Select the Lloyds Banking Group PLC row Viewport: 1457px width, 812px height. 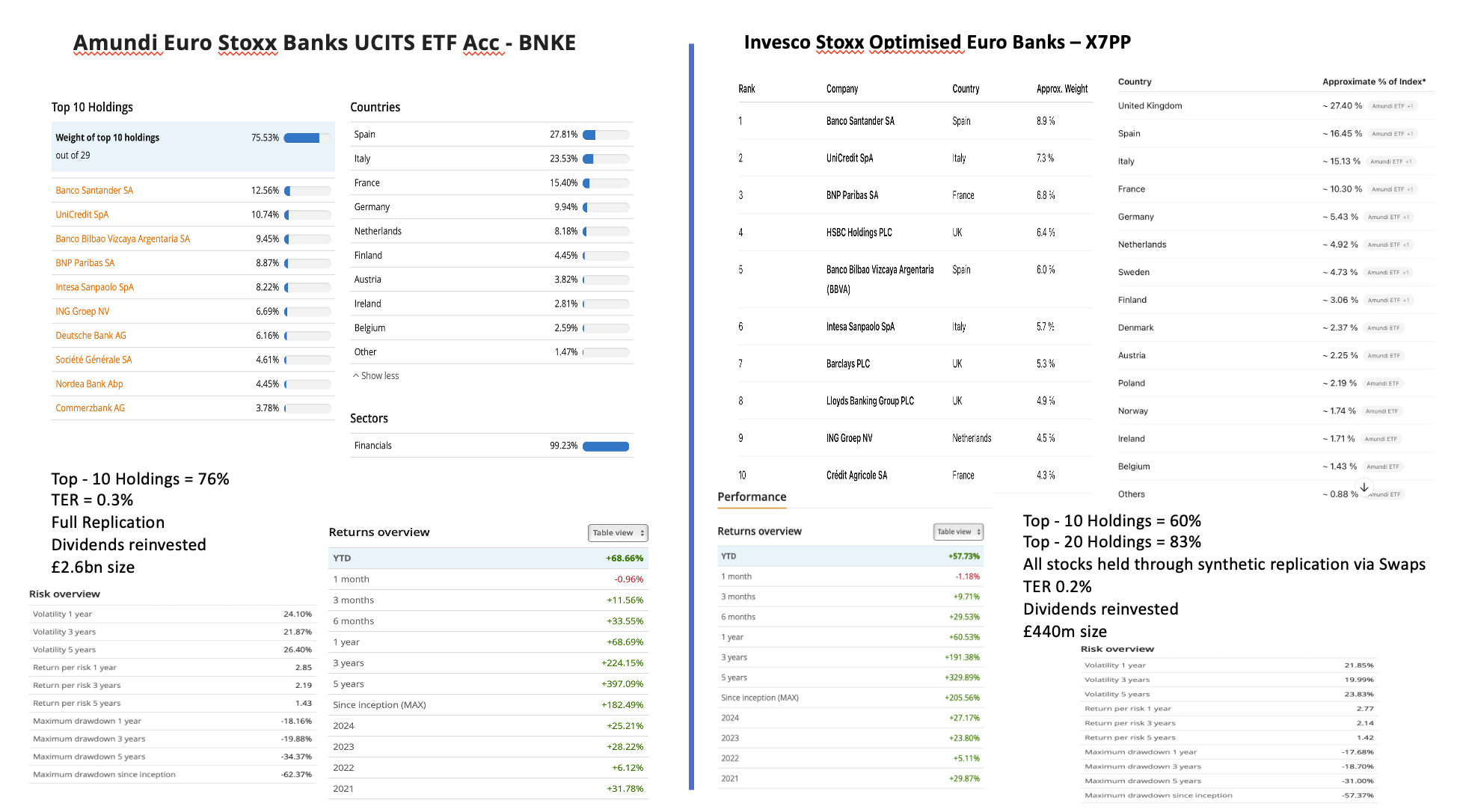[x=915, y=401]
